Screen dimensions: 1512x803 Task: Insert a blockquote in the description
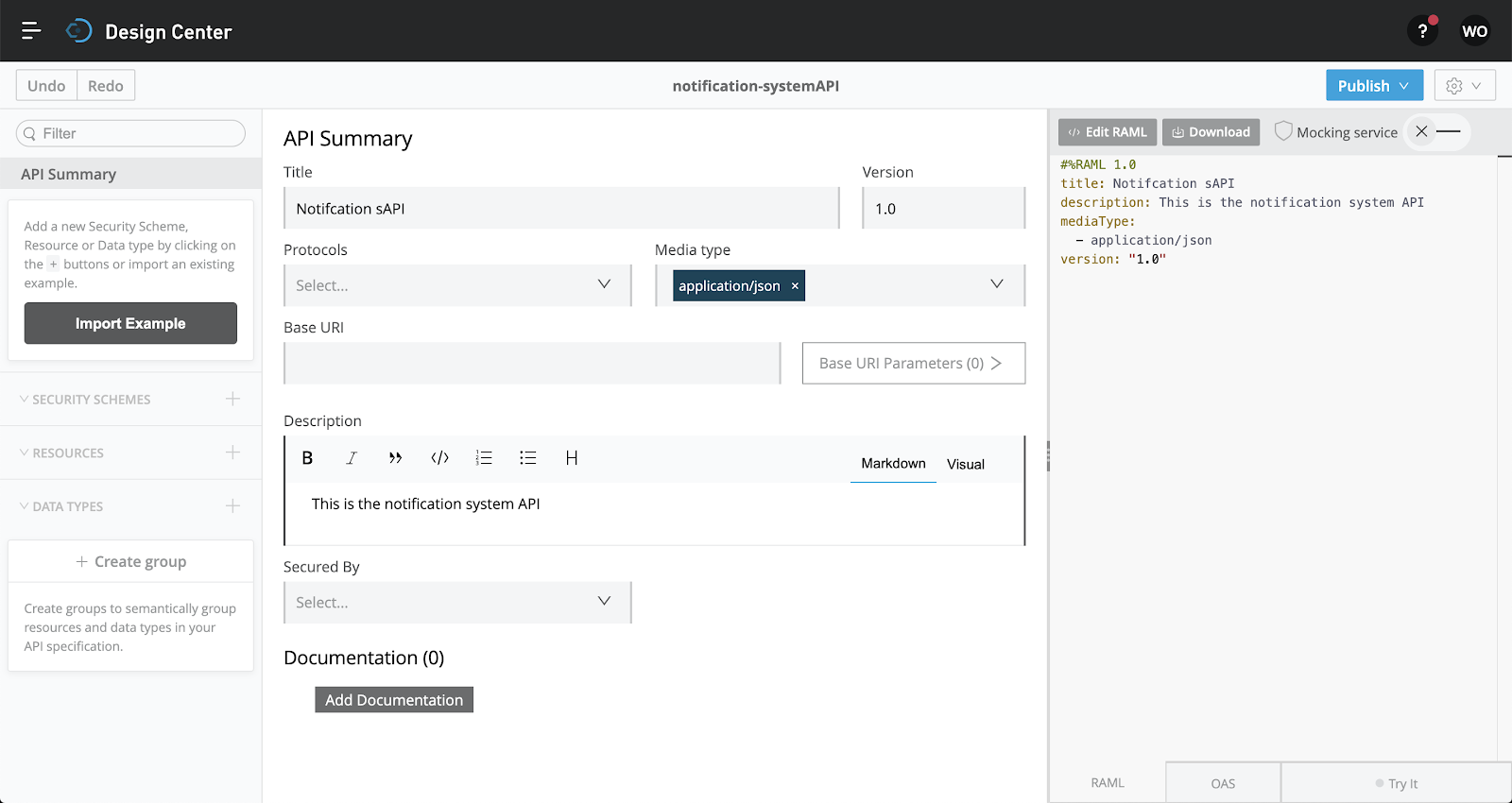(395, 458)
